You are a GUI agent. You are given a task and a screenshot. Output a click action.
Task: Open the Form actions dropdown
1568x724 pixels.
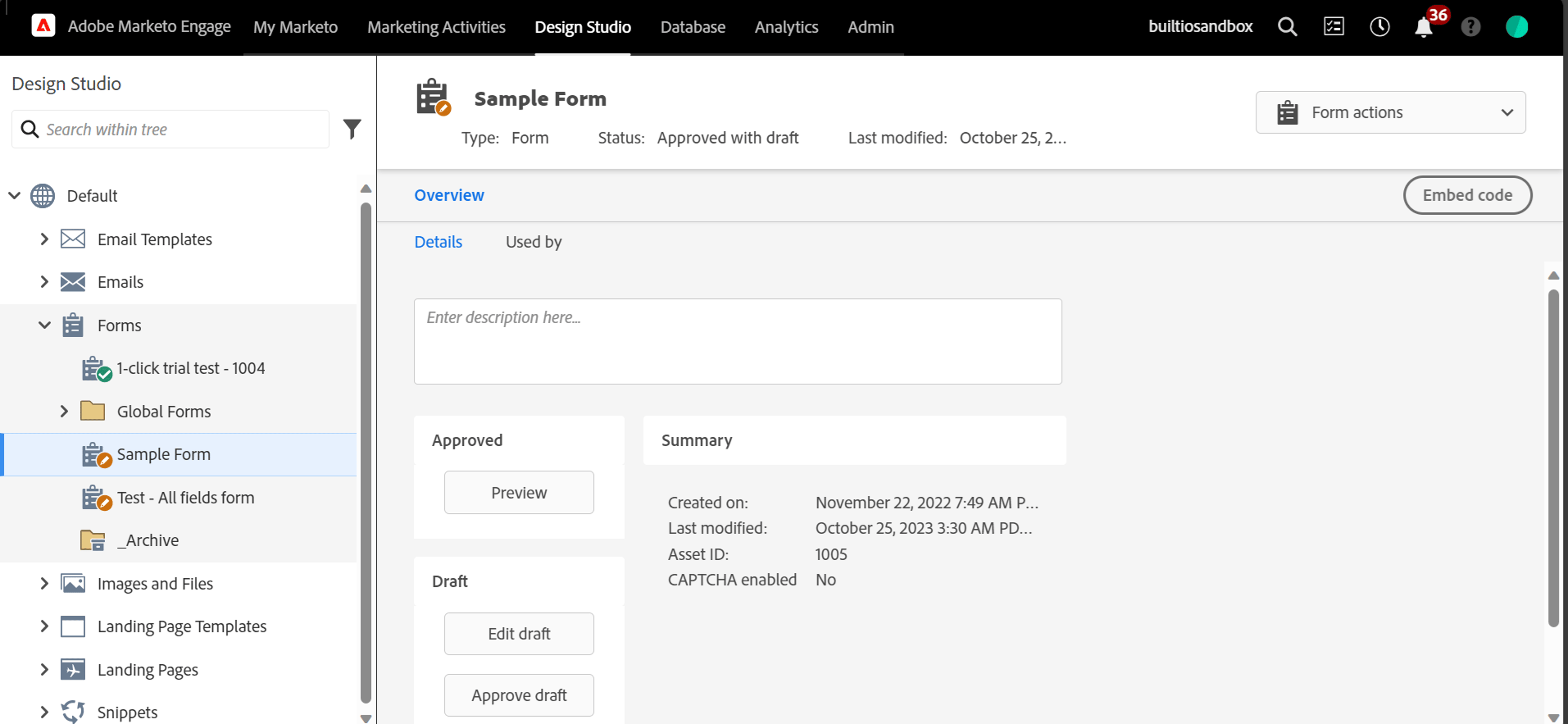[1390, 112]
